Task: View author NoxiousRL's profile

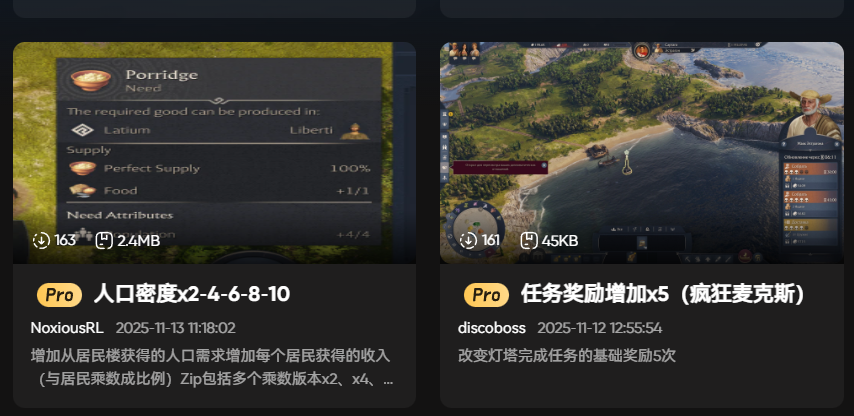Action: click(x=67, y=328)
